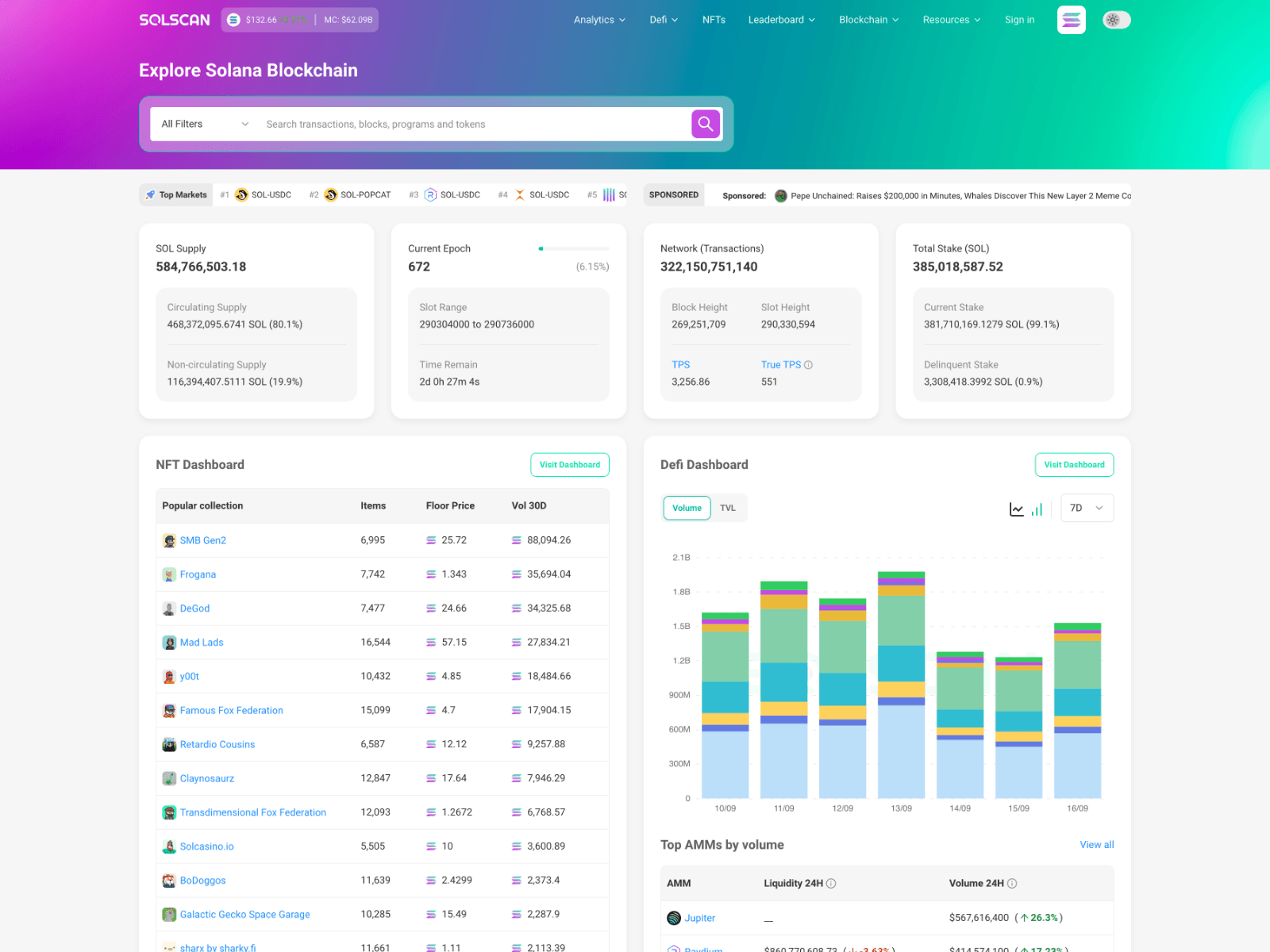
Task: Open the All Filters dropdown
Action: coord(202,124)
